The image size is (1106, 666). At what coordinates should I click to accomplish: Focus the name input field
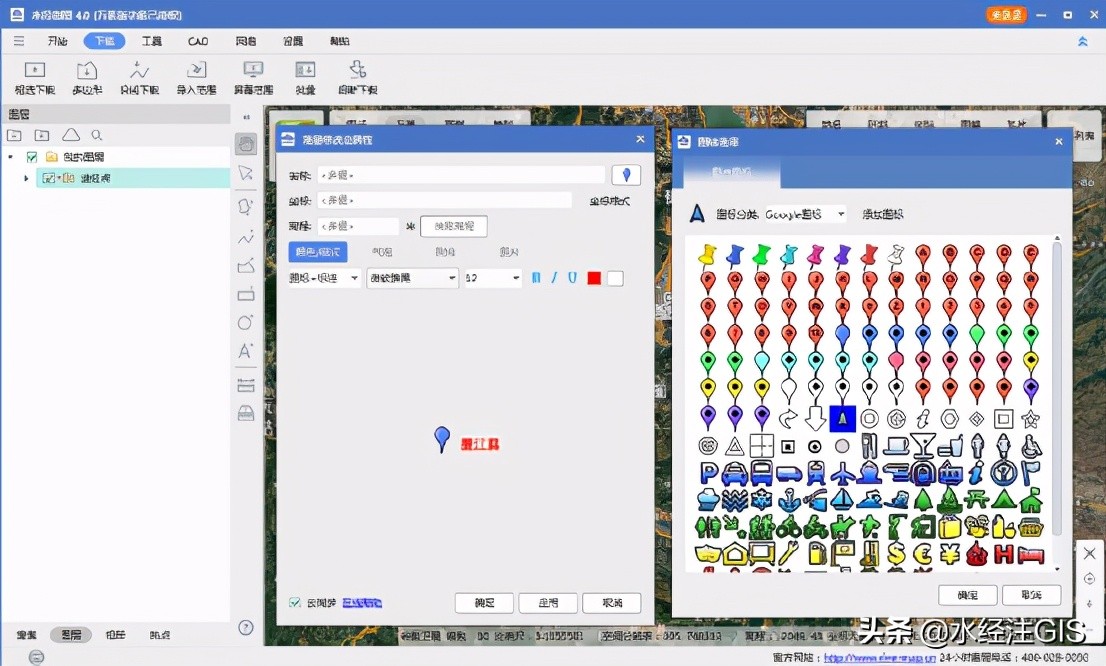(461, 175)
